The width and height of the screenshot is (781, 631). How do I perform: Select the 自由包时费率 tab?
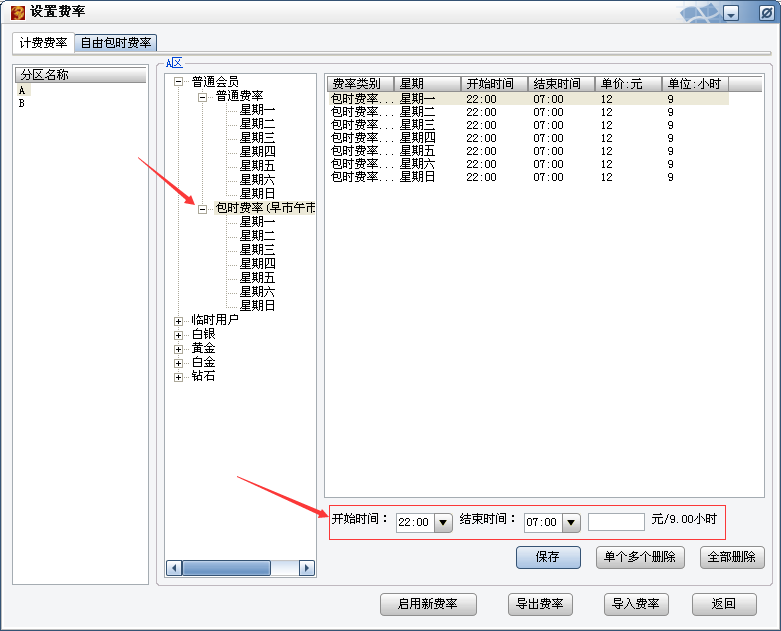(116, 43)
